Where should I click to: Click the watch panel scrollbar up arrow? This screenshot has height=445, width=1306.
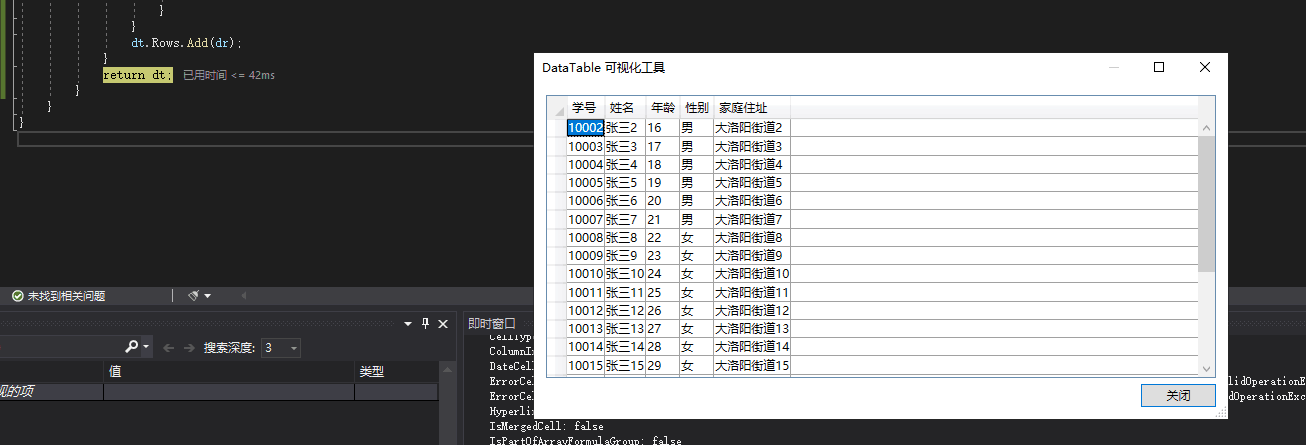[446, 371]
